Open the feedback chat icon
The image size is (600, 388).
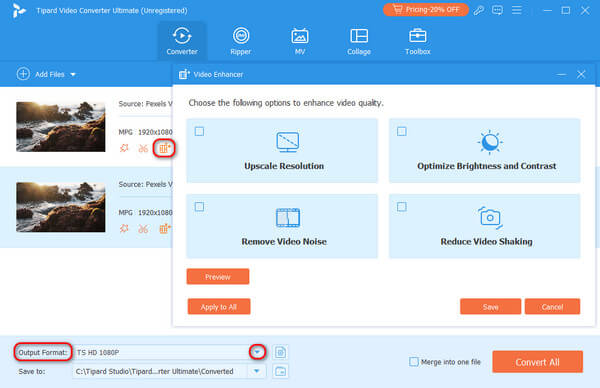click(x=497, y=10)
